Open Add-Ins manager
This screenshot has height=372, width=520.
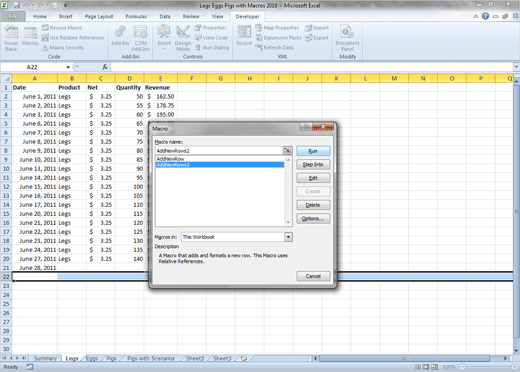120,36
